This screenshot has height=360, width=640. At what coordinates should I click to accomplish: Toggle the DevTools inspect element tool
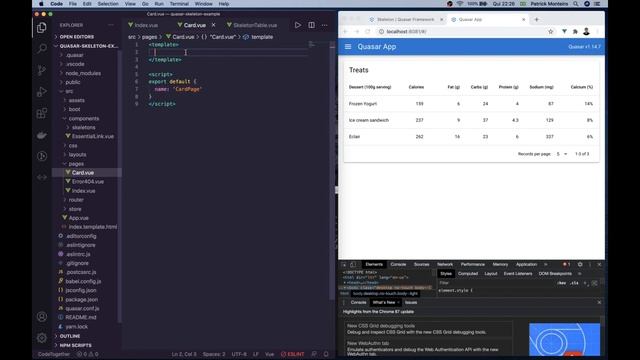tap(344, 264)
